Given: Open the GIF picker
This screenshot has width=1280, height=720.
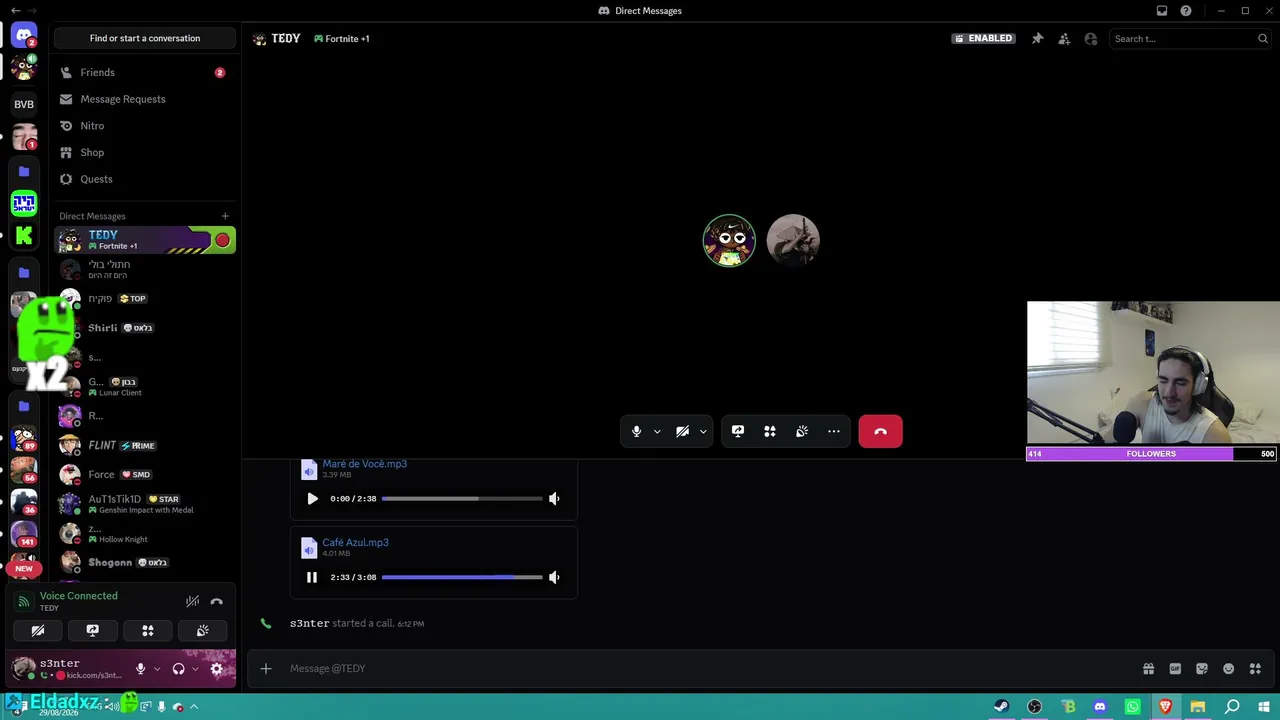Looking at the screenshot, I should (x=1175, y=669).
